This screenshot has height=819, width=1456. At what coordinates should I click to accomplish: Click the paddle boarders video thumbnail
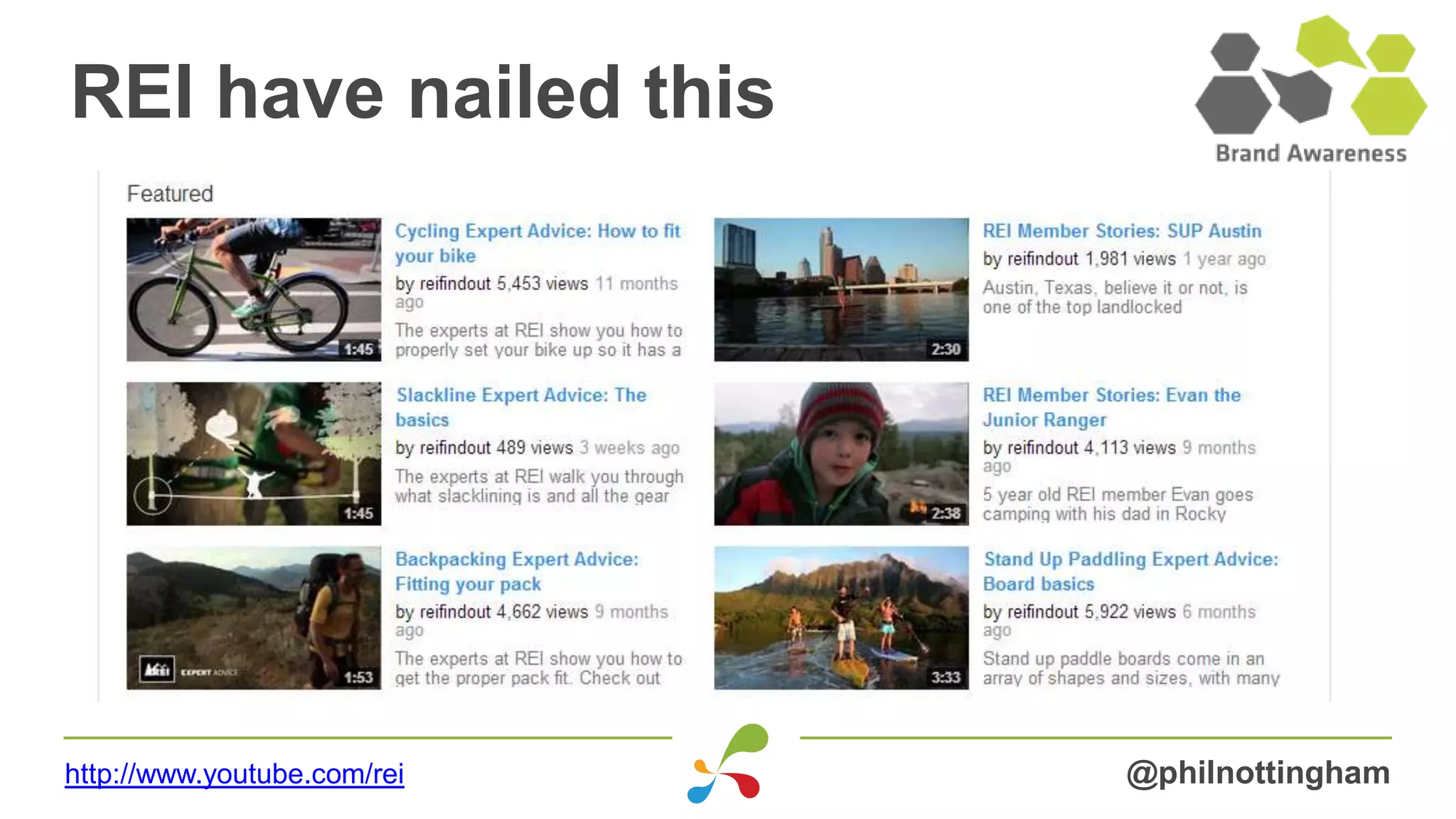[x=841, y=618]
